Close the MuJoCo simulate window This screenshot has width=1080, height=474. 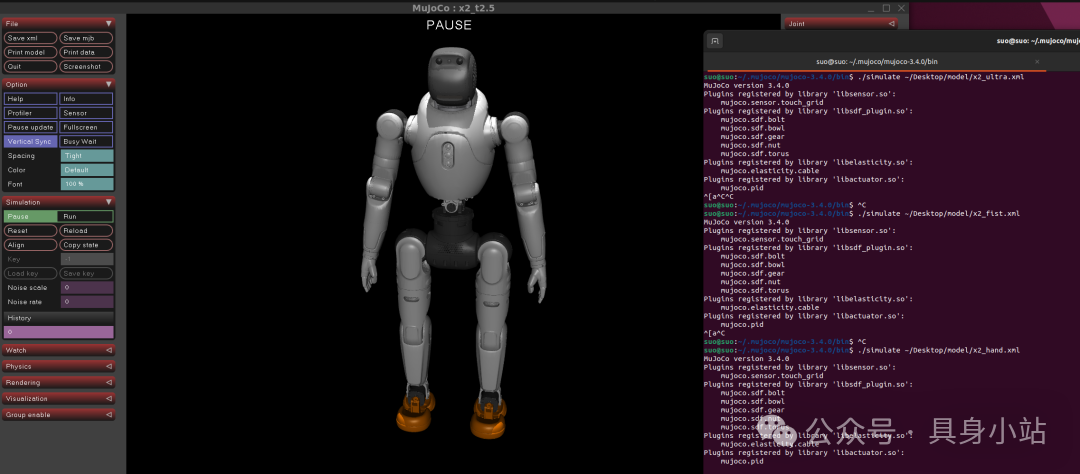901,8
